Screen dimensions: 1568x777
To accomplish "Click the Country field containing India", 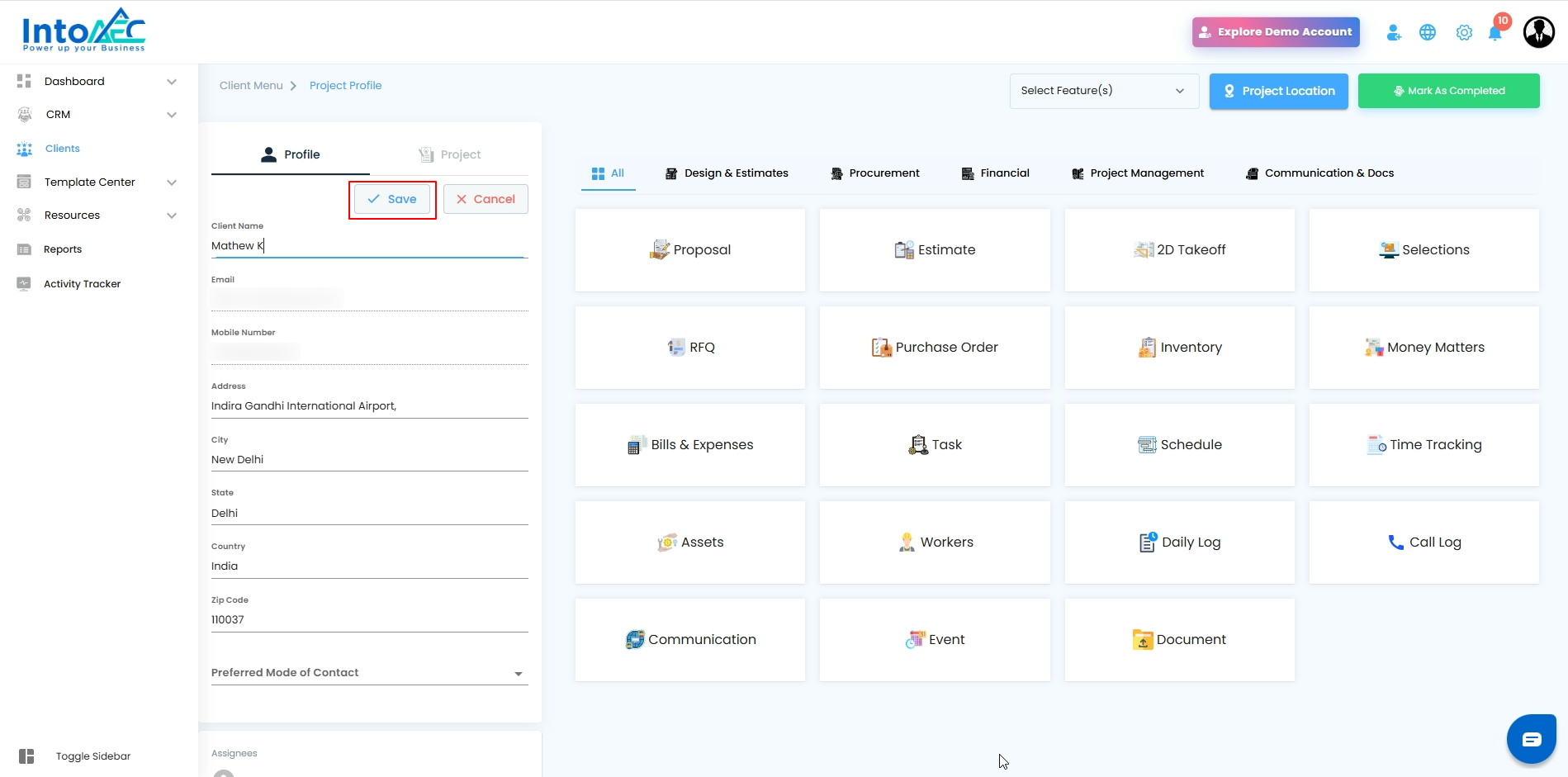I will tap(369, 566).
